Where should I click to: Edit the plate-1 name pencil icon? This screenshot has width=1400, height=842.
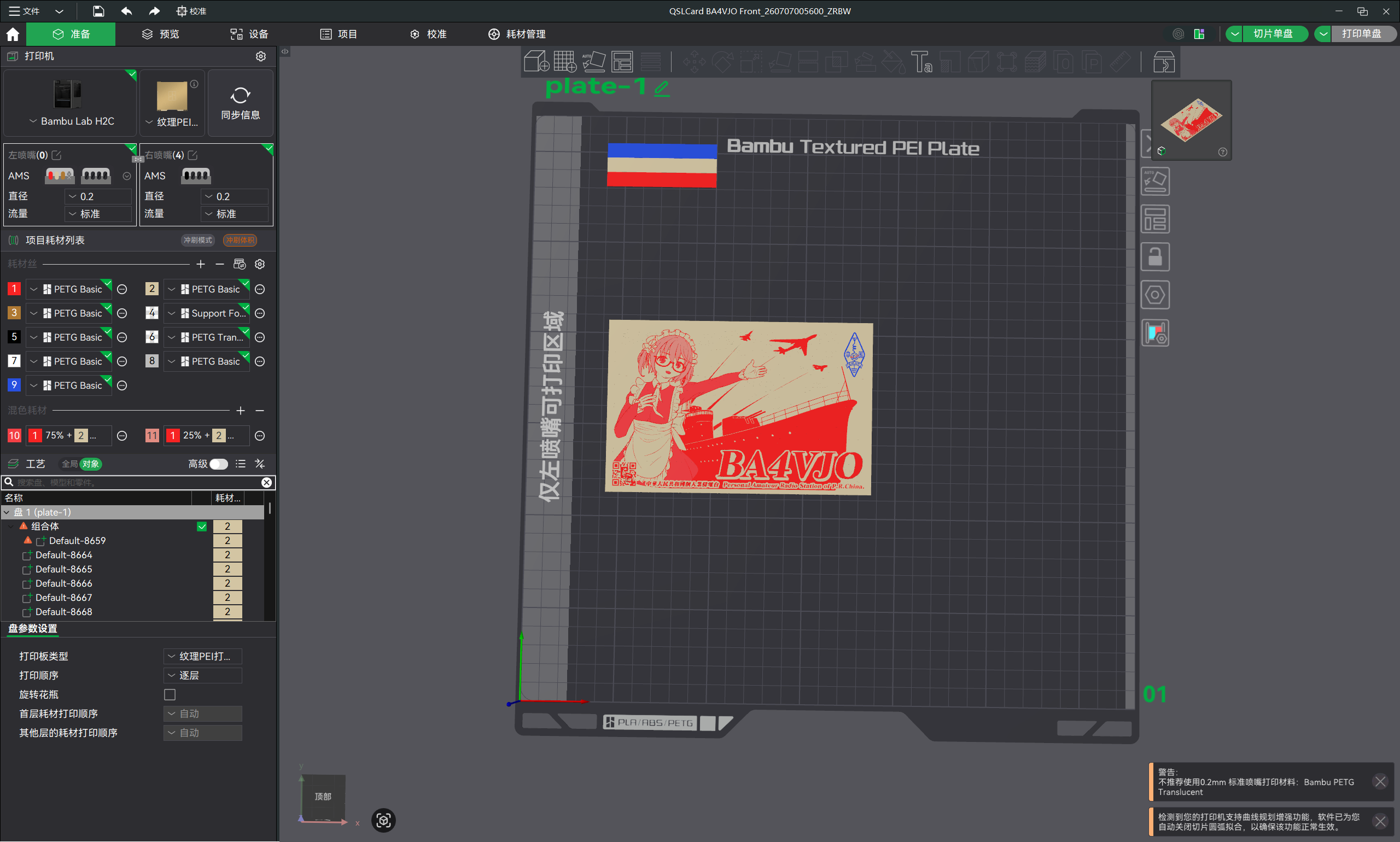point(662,88)
